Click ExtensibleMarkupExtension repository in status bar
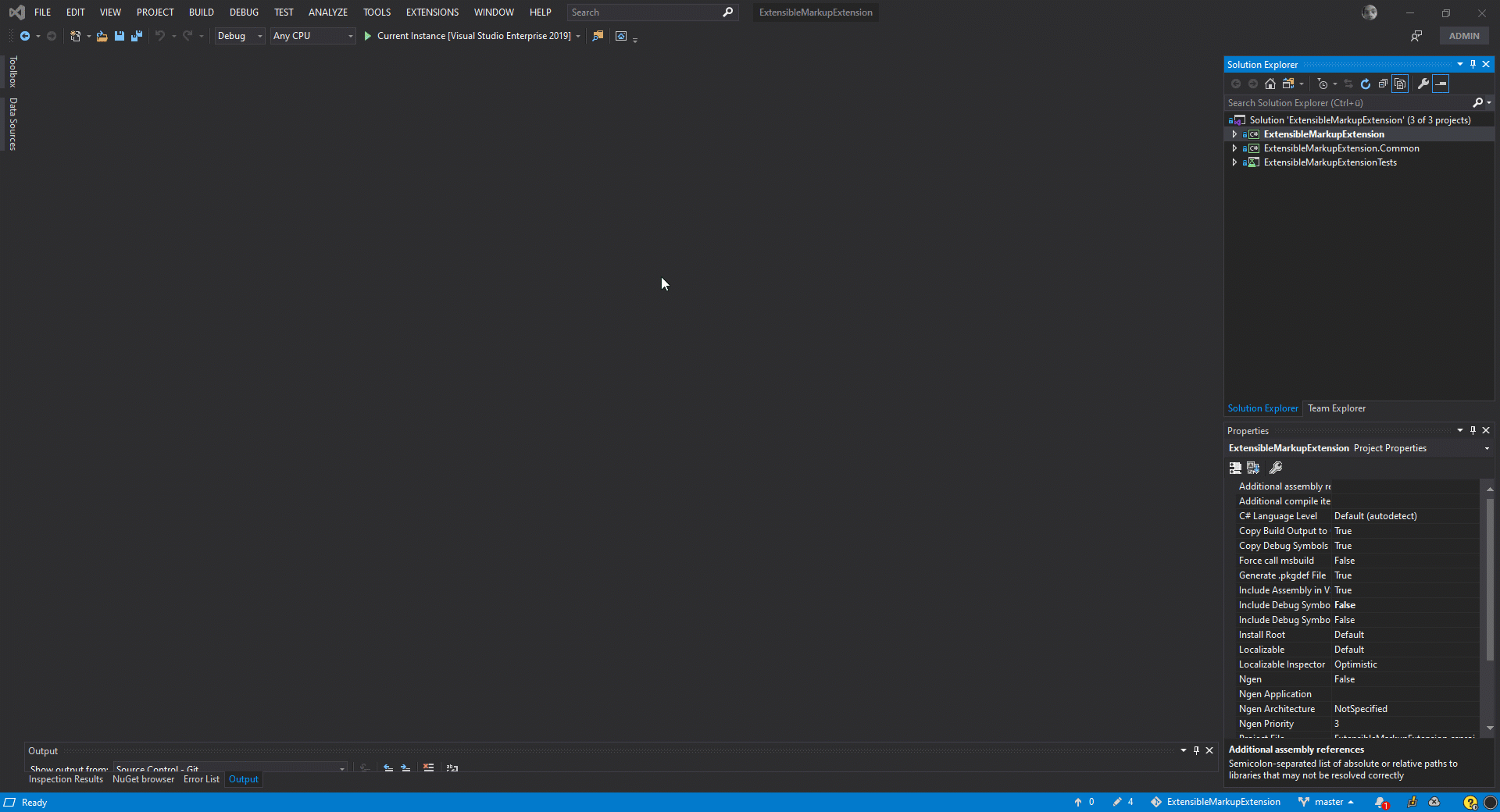Viewport: 1500px width, 812px height. click(1216, 802)
